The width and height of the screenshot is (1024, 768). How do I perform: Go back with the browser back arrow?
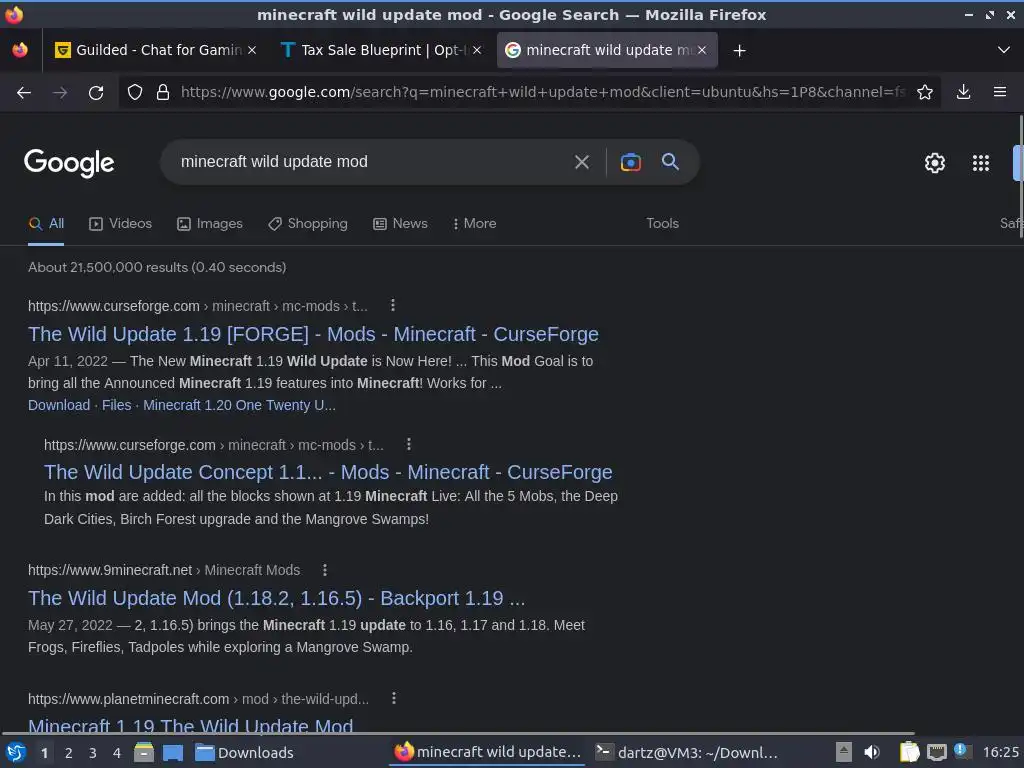(x=24, y=92)
